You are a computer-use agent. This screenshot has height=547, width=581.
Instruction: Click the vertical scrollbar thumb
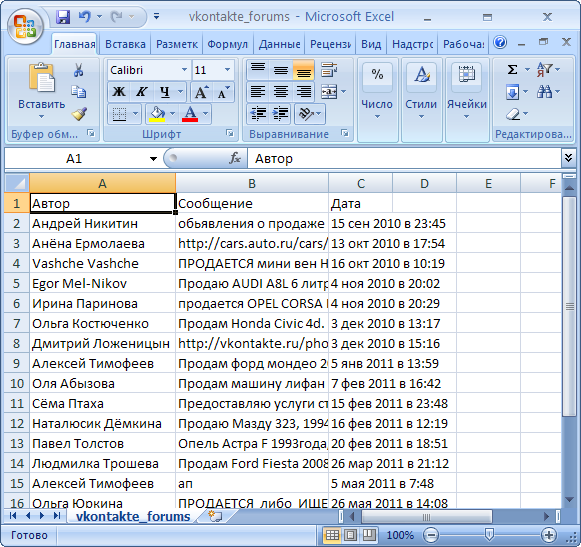569,306
